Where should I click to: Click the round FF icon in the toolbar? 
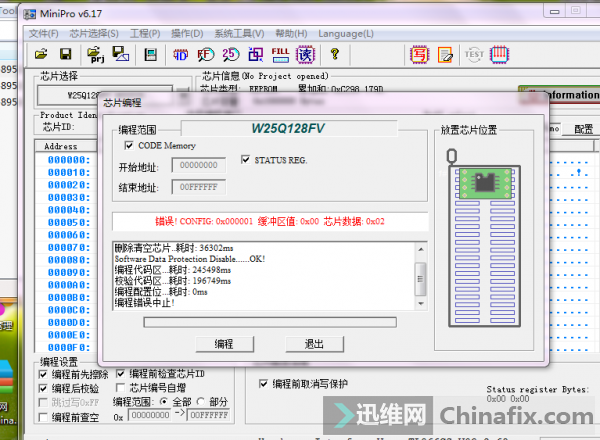click(x=205, y=55)
